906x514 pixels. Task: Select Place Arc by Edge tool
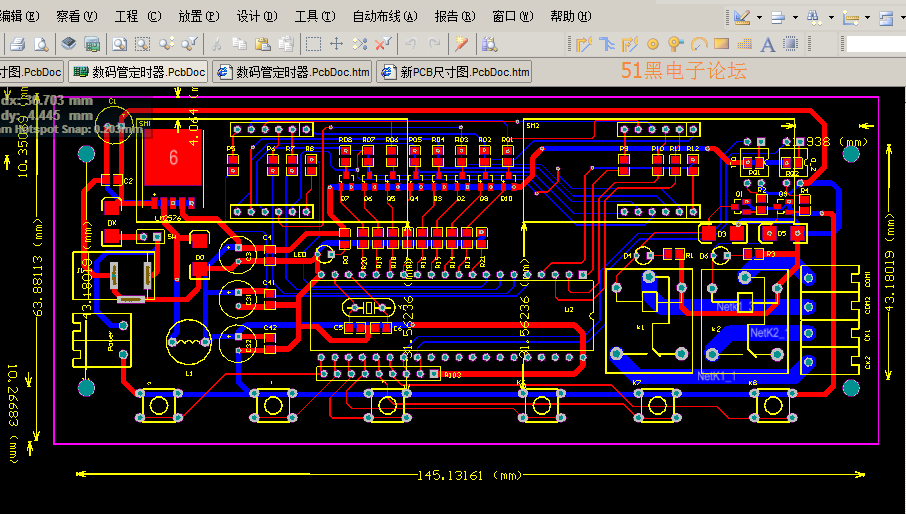coord(699,44)
